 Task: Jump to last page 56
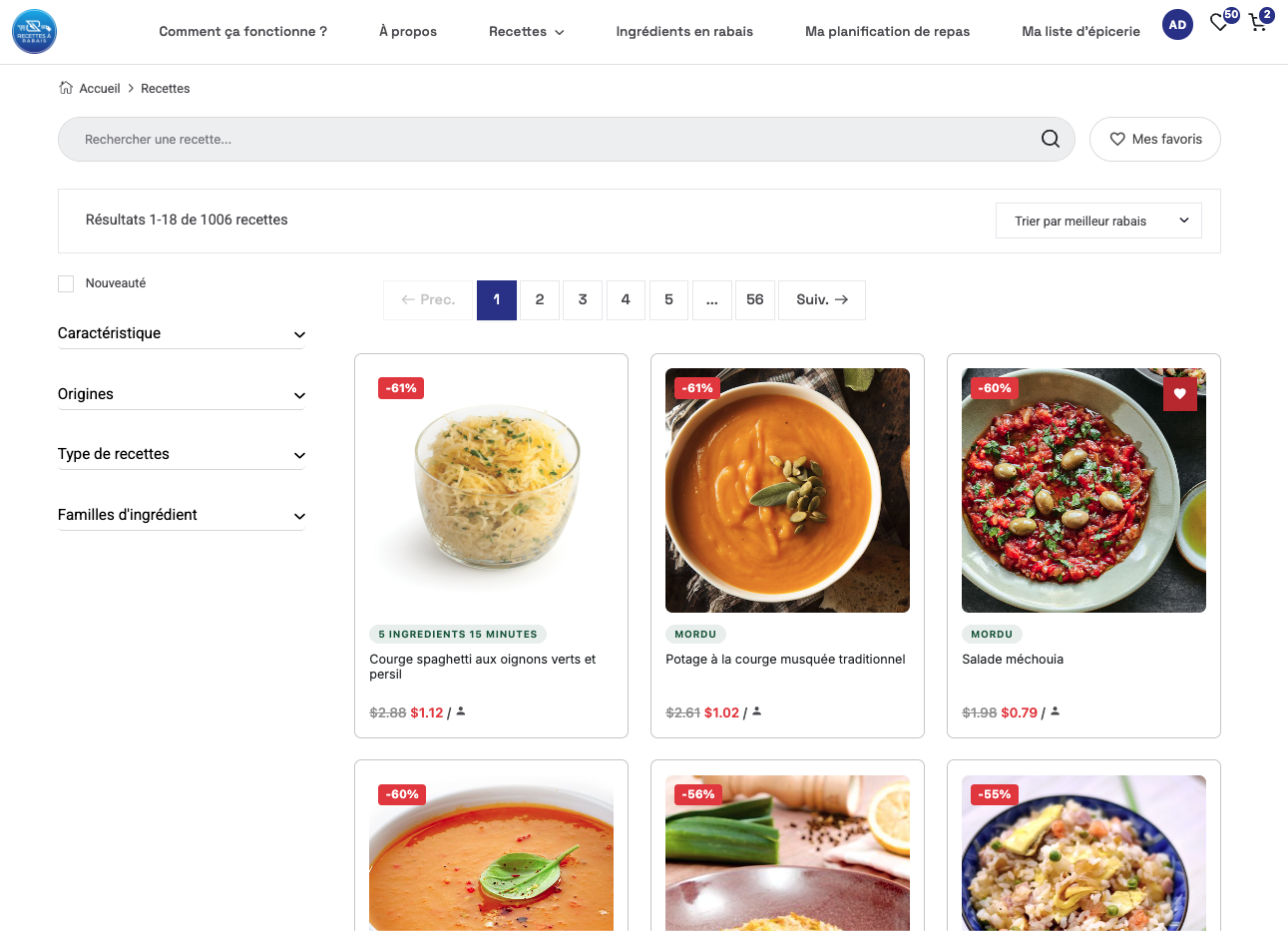(755, 299)
